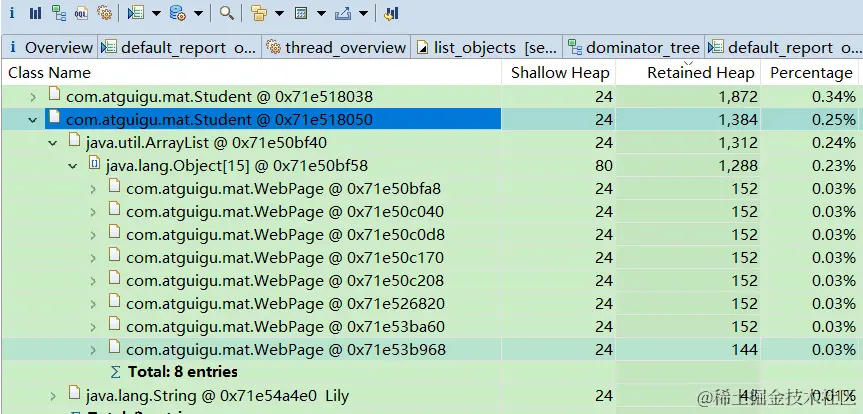
Task: Click the object icon of WebPage @ 0x71e50bfa8
Action: (114, 187)
